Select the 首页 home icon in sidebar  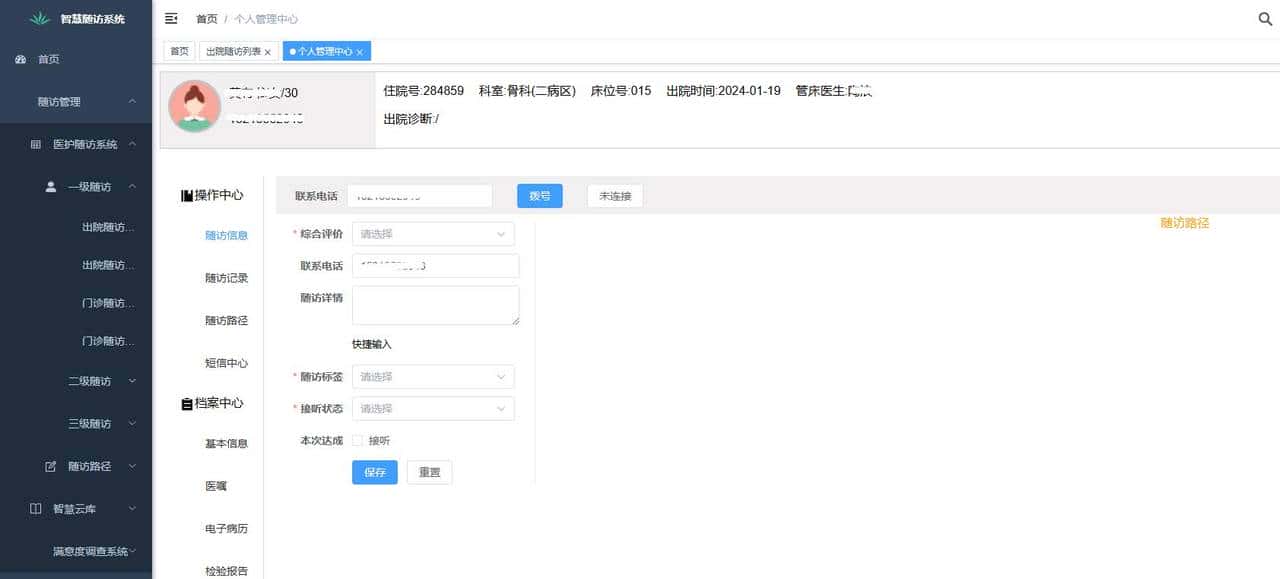click(x=22, y=59)
